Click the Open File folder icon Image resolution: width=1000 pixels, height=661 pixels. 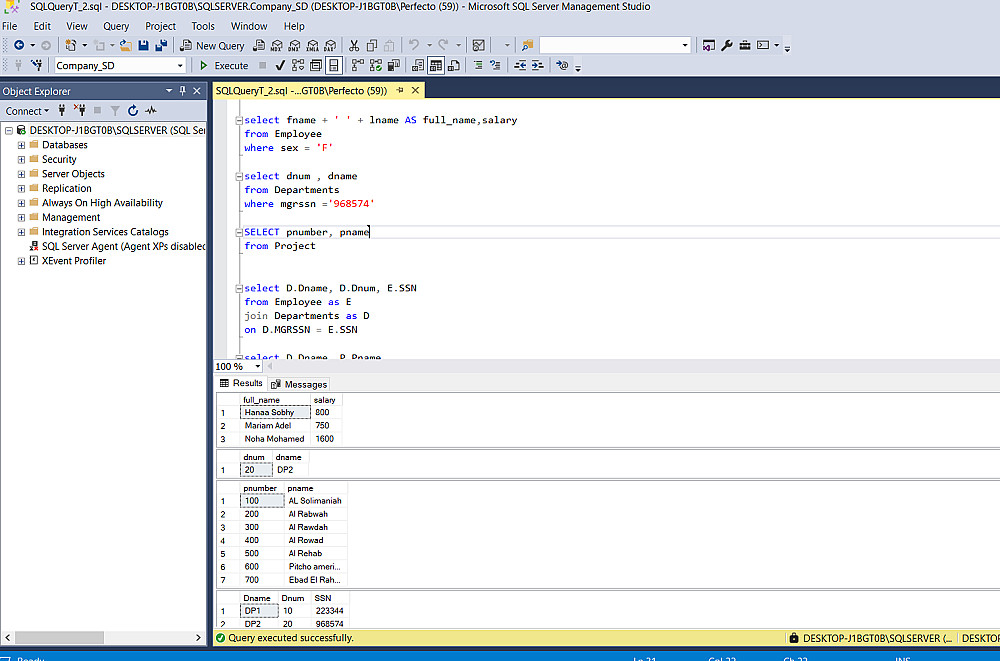pyautogui.click(x=126, y=45)
